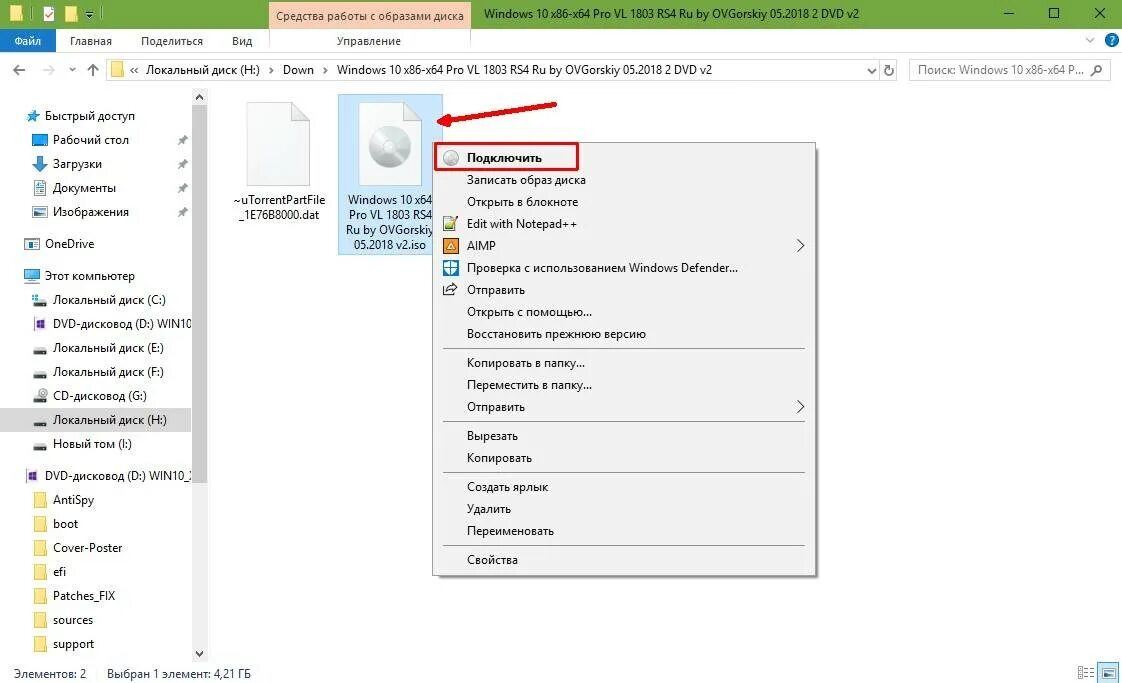Click the search magnifier icon
This screenshot has height=683, width=1122.
pyautogui.click(x=1097, y=70)
